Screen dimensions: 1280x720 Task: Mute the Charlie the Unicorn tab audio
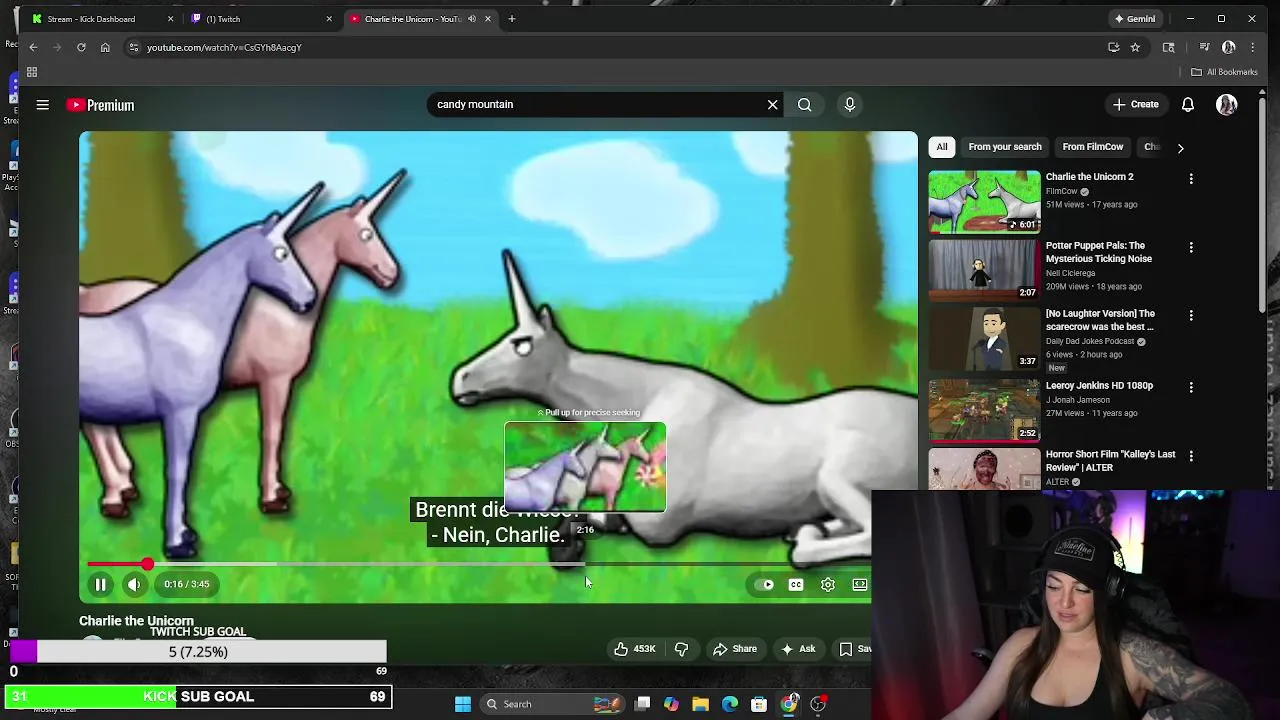[x=472, y=19]
